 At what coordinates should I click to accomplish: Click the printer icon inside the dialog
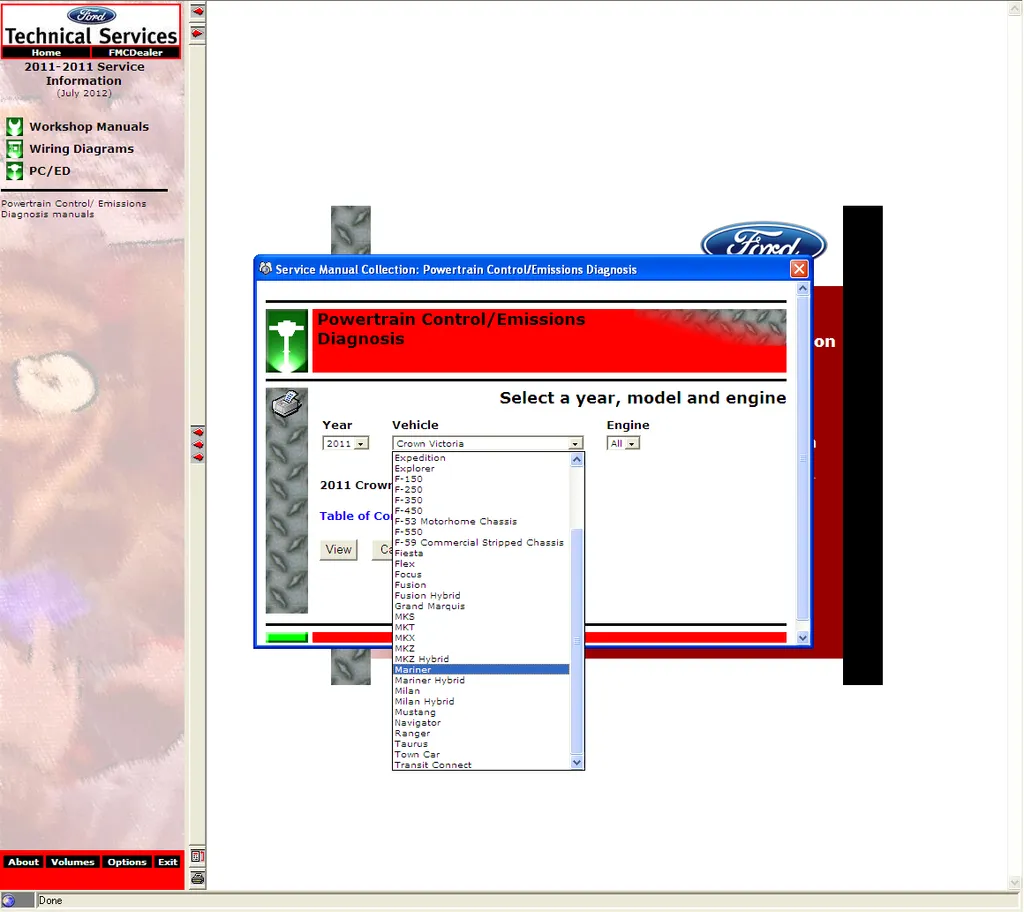click(x=287, y=403)
